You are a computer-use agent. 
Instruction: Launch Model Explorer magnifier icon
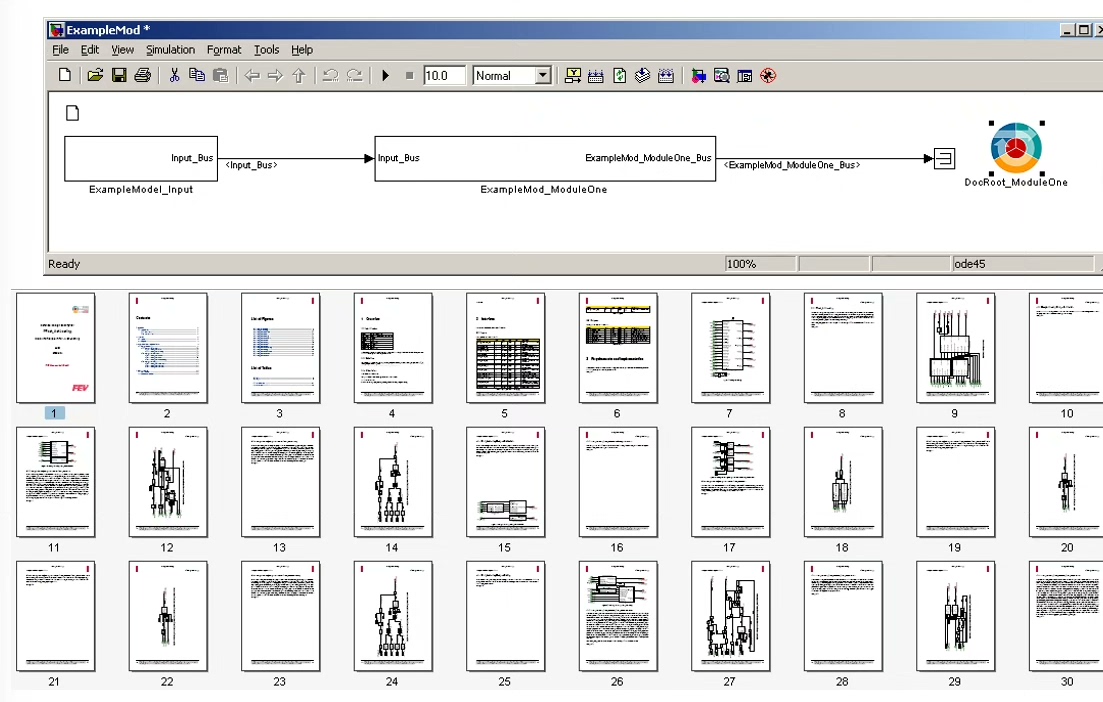click(x=721, y=75)
